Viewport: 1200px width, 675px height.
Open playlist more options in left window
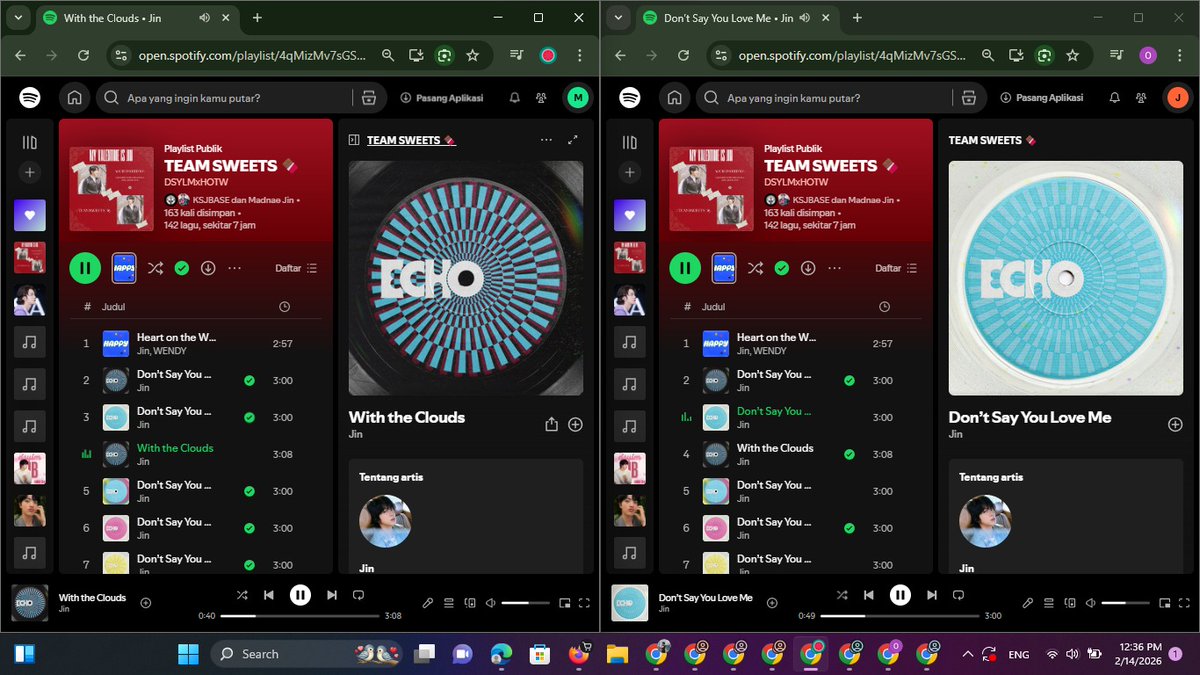tap(235, 268)
